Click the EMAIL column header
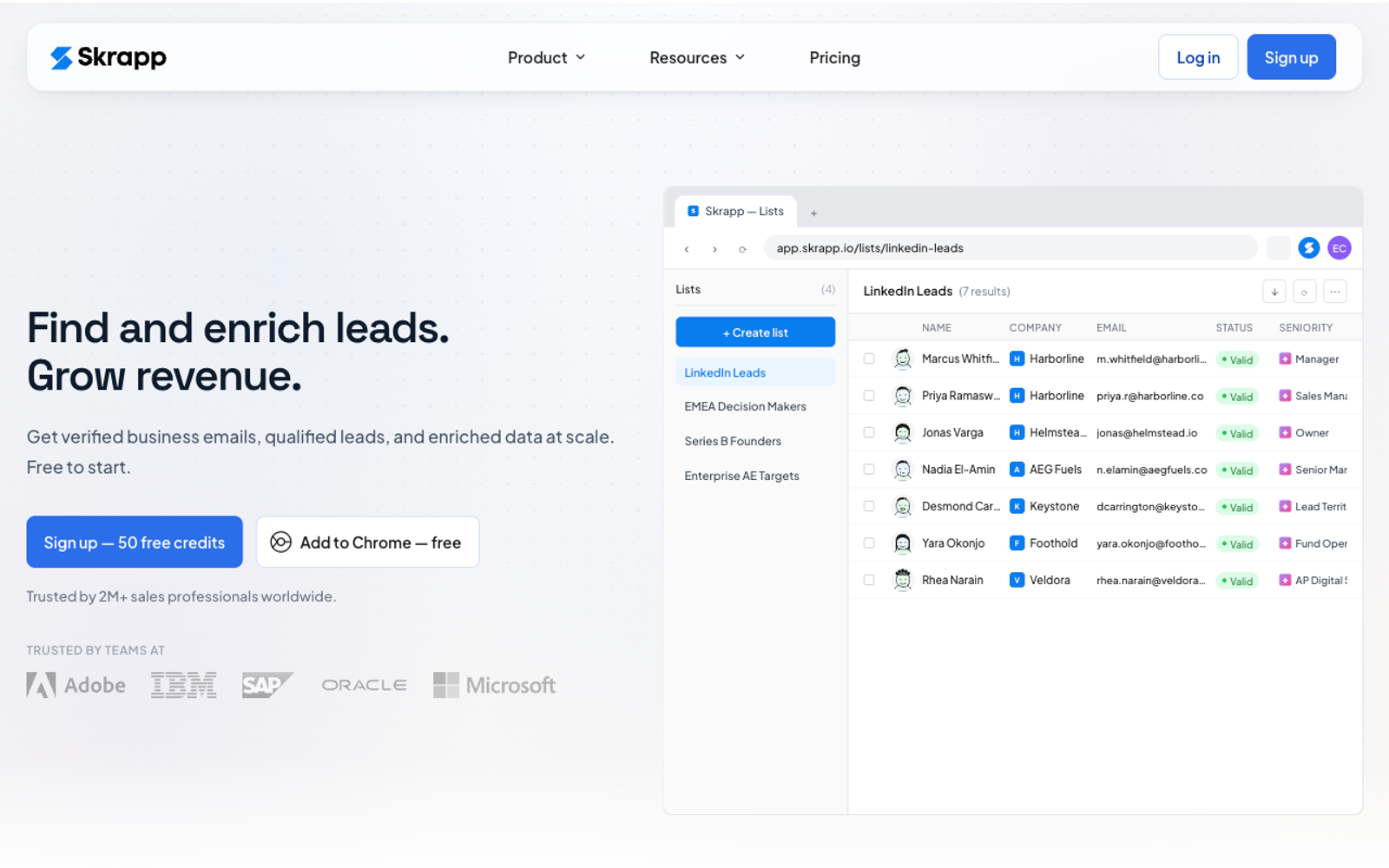Viewport: 1389px width, 868px height. pos(1111,328)
